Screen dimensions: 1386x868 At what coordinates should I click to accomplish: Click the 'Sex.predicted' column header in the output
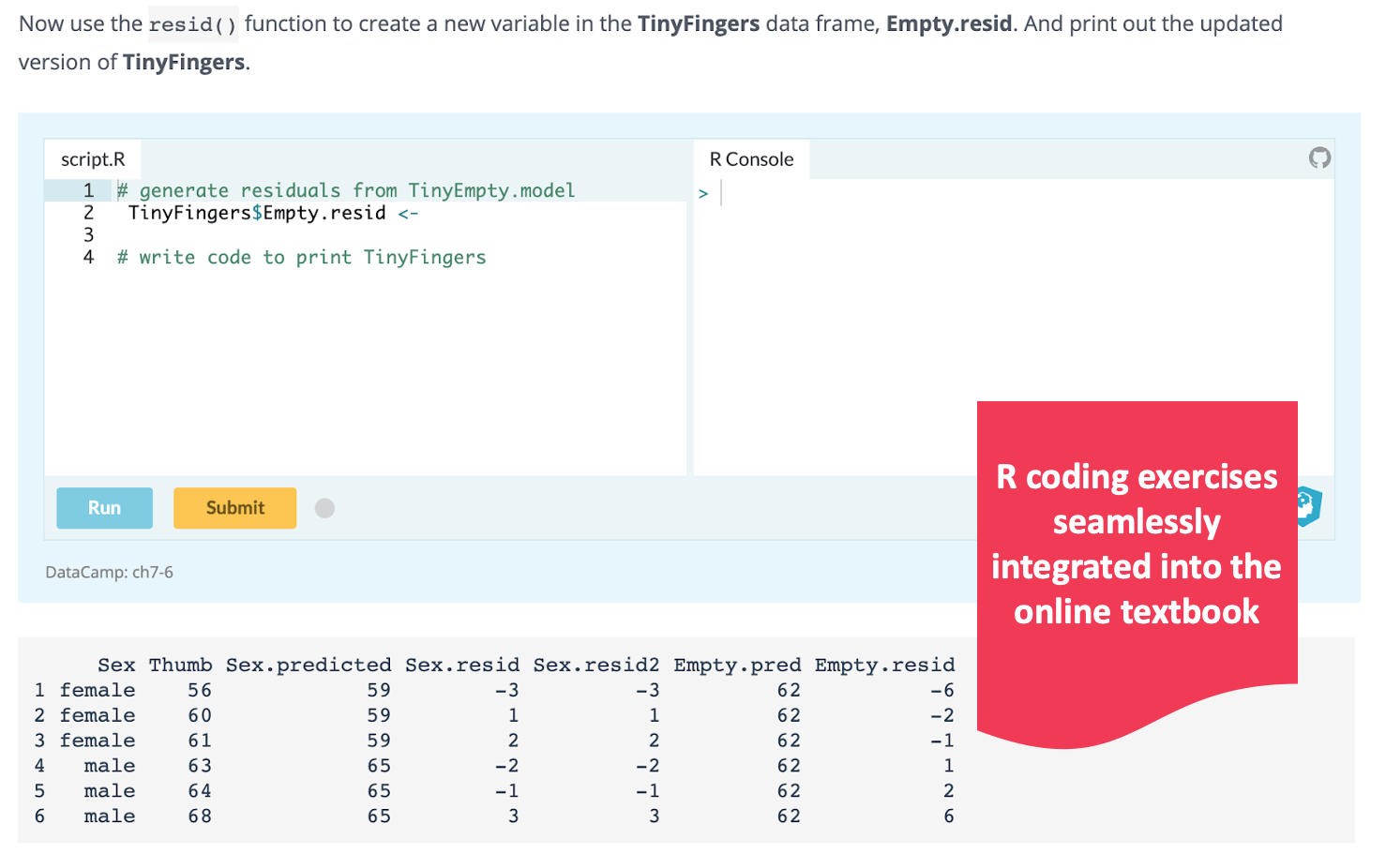[309, 665]
